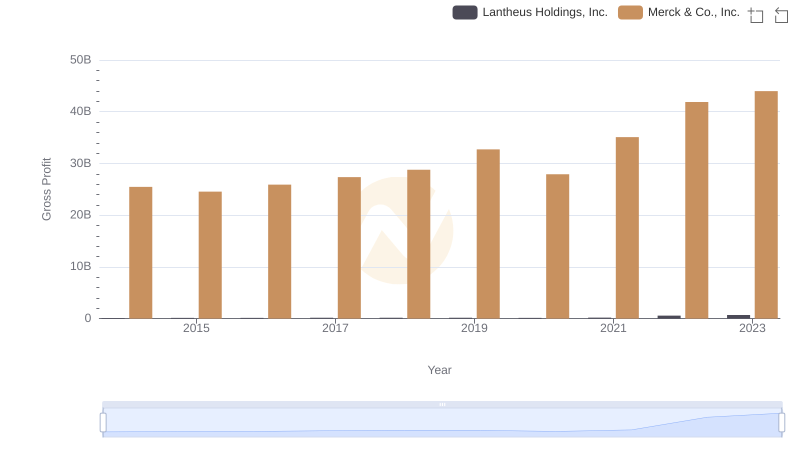Click the Merck bar for 2018
The width and height of the screenshot is (800, 461).
click(419, 244)
